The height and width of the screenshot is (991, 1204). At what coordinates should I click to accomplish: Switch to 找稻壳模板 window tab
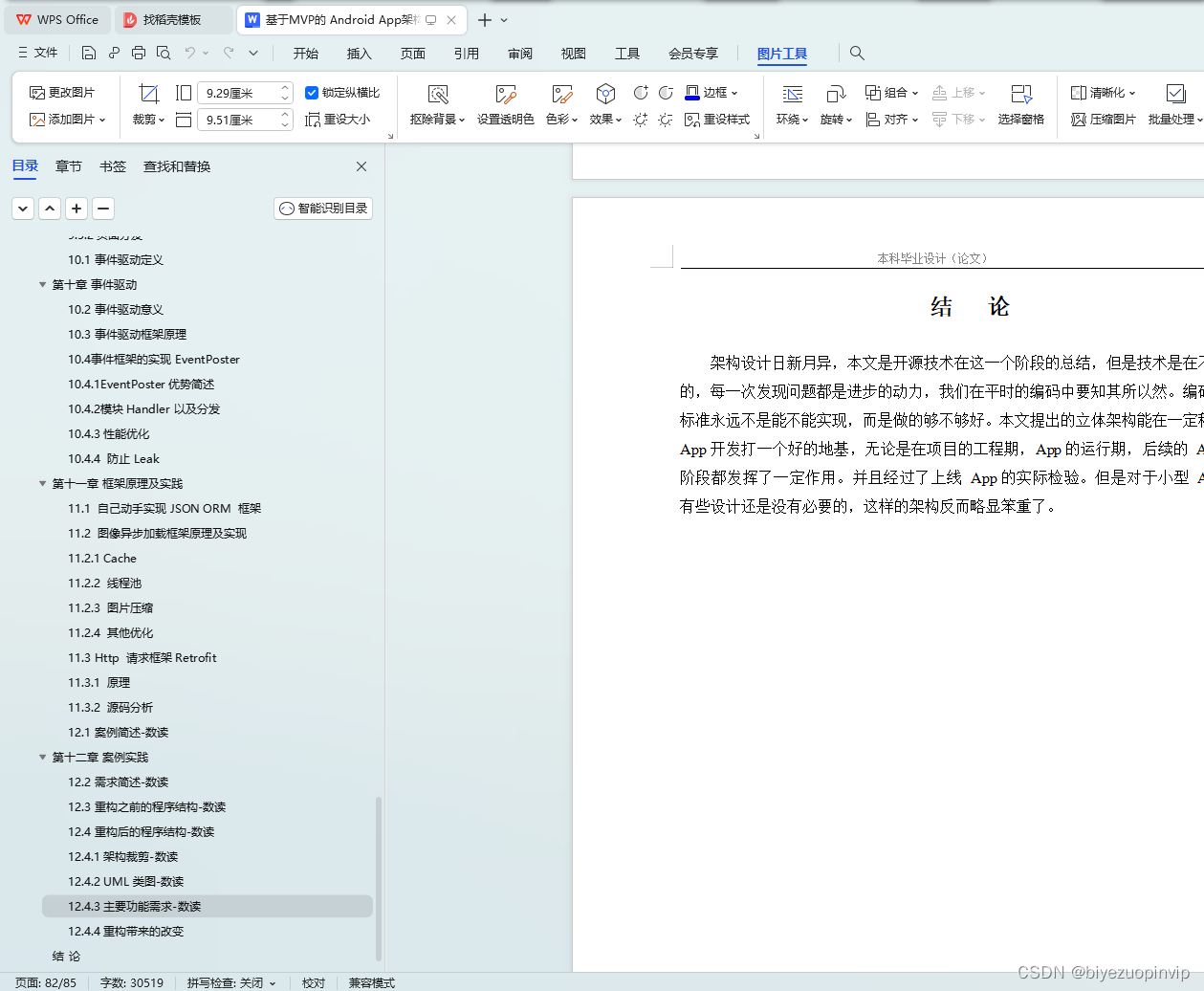[x=172, y=19]
